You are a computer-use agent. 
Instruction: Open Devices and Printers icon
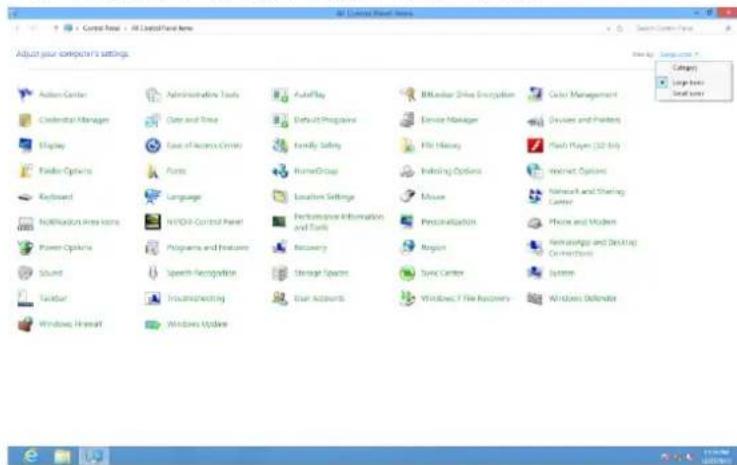pos(535,121)
